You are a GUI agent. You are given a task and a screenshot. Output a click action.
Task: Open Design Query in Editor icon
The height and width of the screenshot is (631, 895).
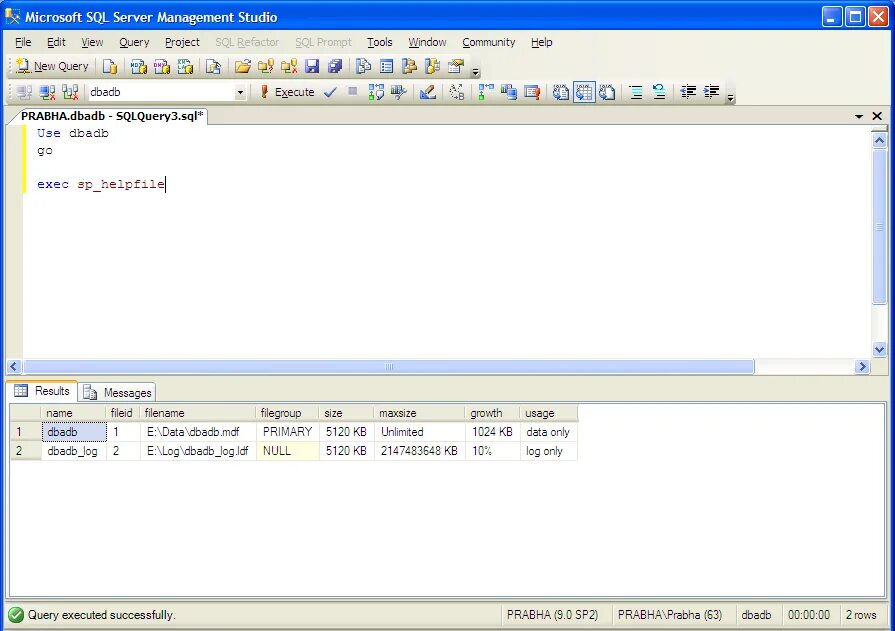point(428,92)
